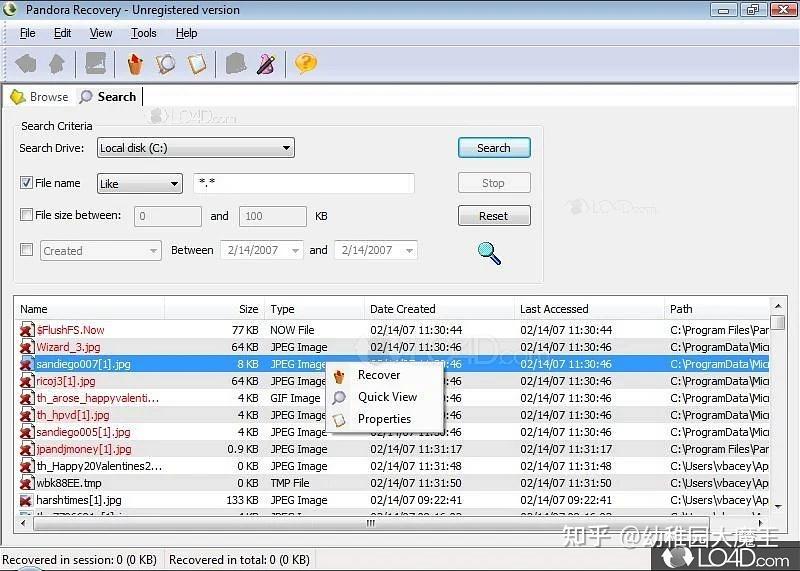Open the Search Drive Local disk dropdown
800x571 pixels.
click(196, 148)
